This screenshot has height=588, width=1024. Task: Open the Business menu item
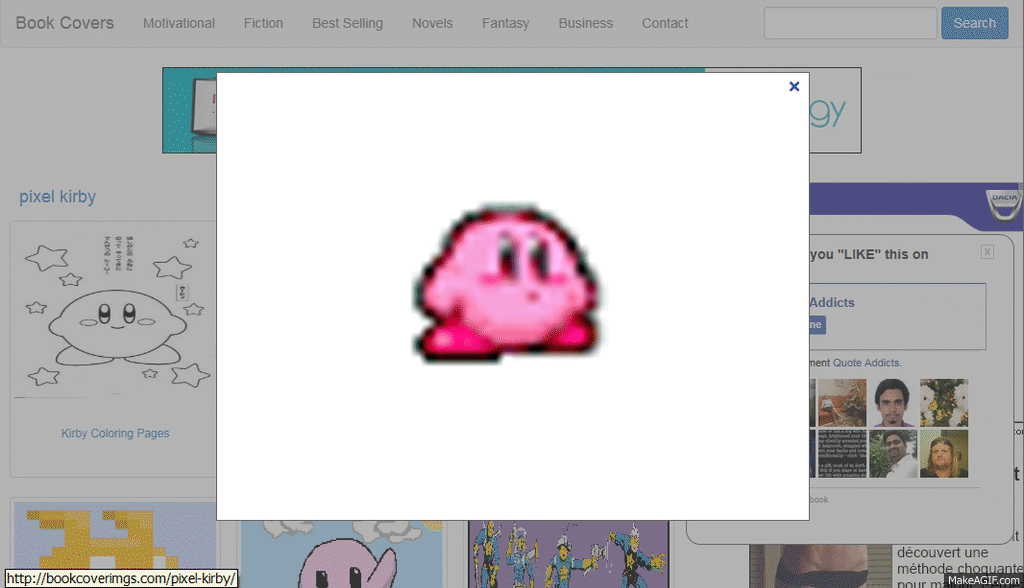click(586, 23)
